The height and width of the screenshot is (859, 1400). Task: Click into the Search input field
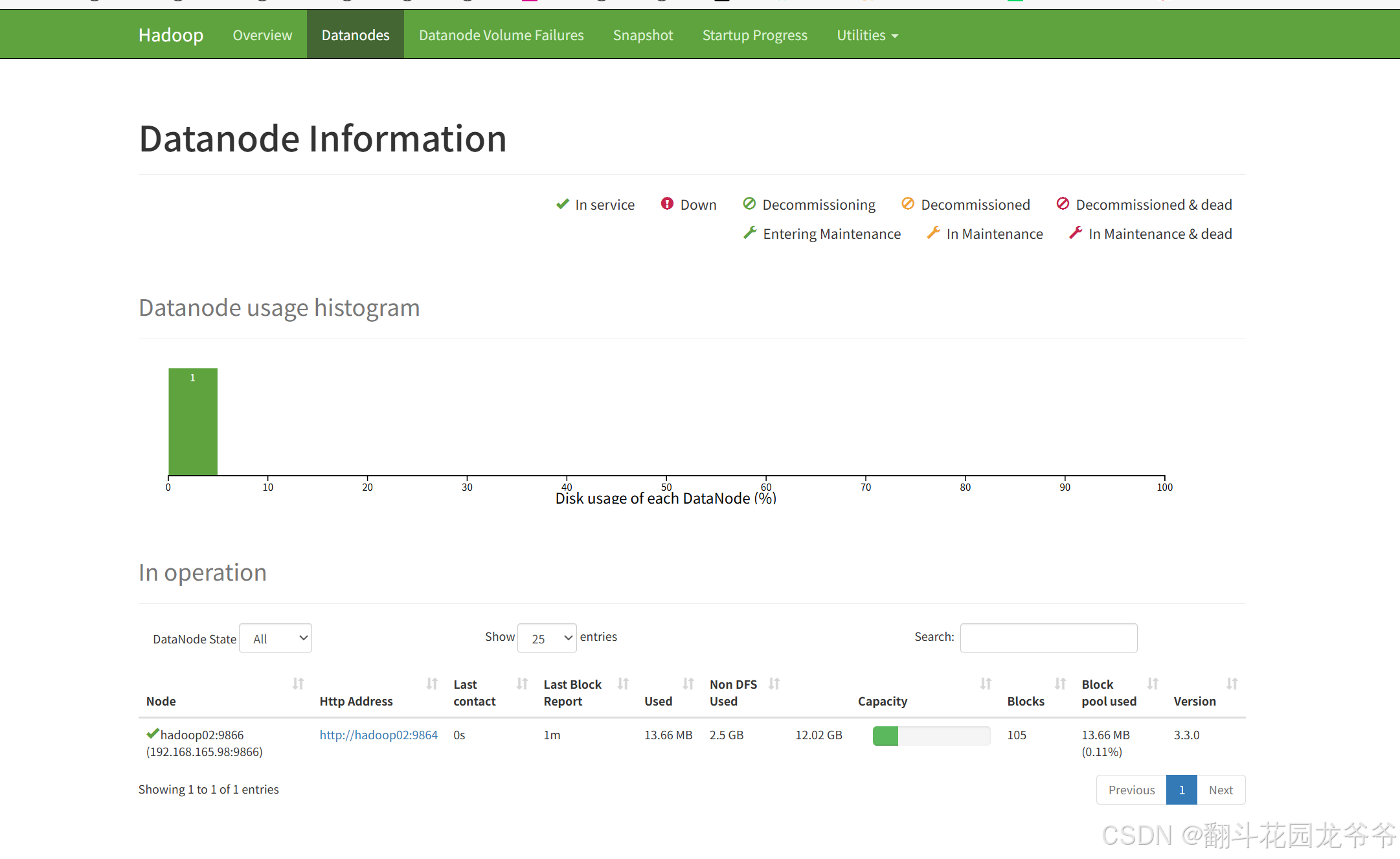click(x=1048, y=638)
